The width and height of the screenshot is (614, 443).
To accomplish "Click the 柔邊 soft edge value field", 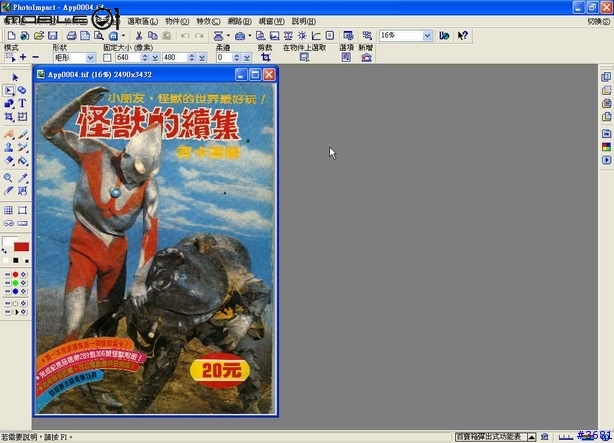I will pyautogui.click(x=224, y=58).
